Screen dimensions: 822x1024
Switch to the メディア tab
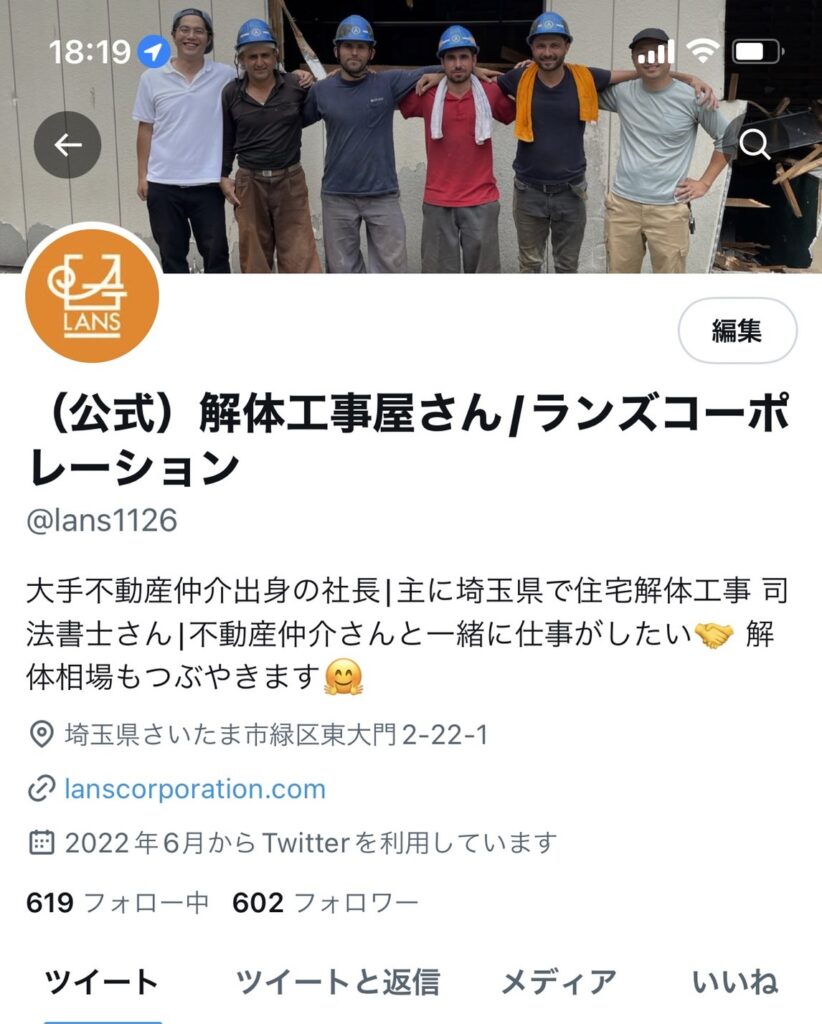559,982
